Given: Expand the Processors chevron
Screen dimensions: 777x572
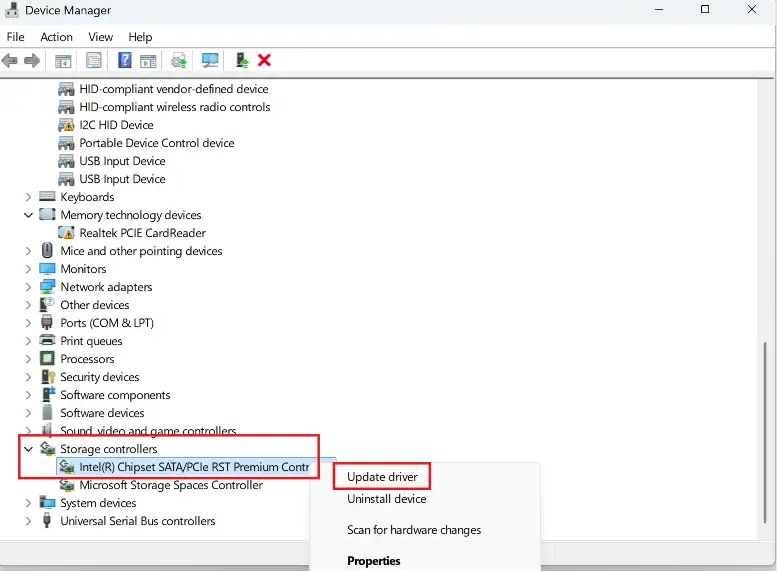Looking at the screenshot, I should tap(28, 359).
